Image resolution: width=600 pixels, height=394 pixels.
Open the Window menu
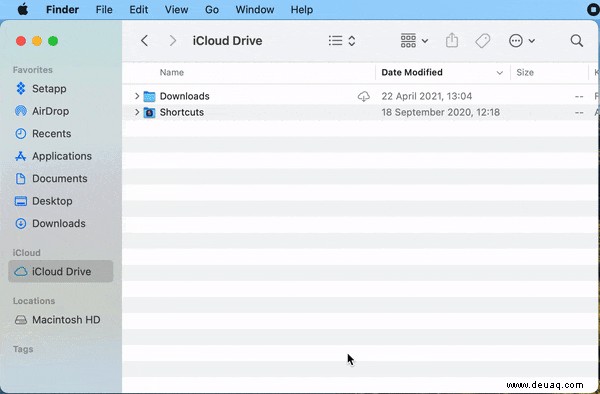click(x=255, y=10)
